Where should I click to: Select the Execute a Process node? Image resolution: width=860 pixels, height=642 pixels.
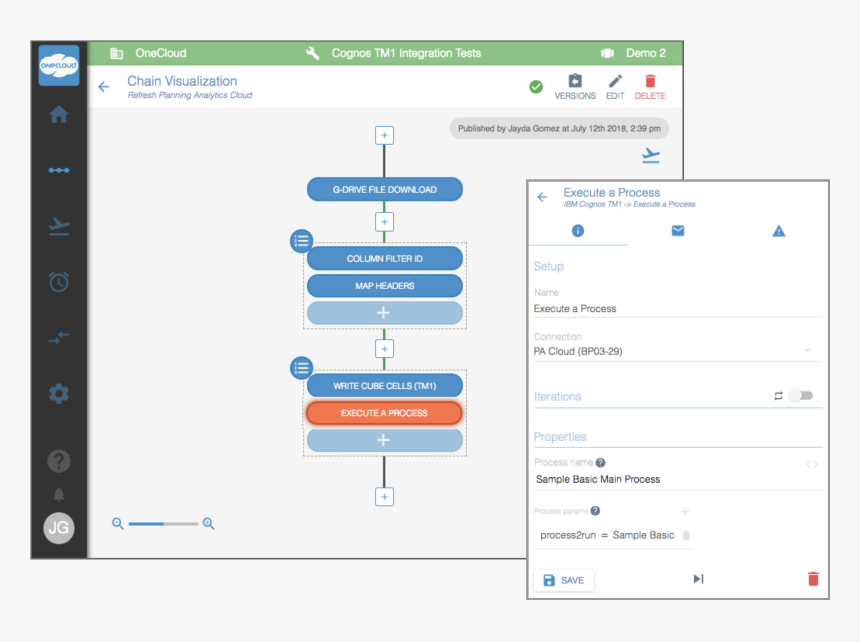384,413
